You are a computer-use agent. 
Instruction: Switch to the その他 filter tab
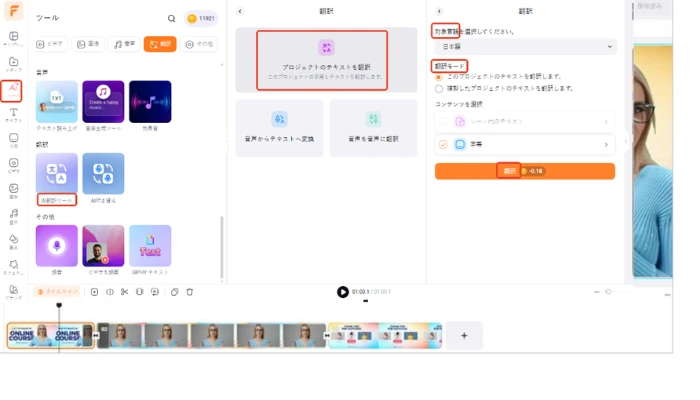coord(199,44)
